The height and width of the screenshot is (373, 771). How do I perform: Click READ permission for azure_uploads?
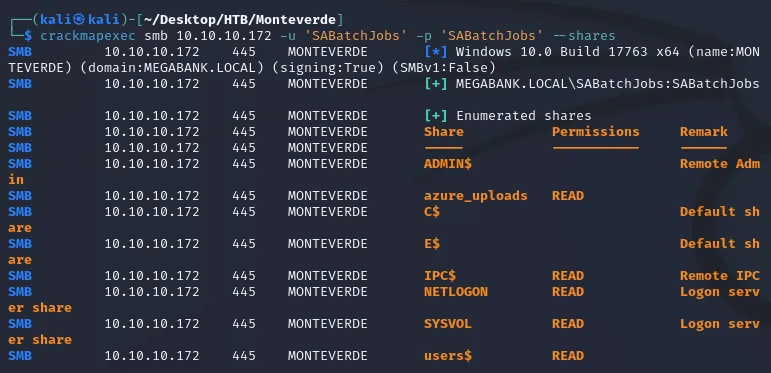coord(567,196)
